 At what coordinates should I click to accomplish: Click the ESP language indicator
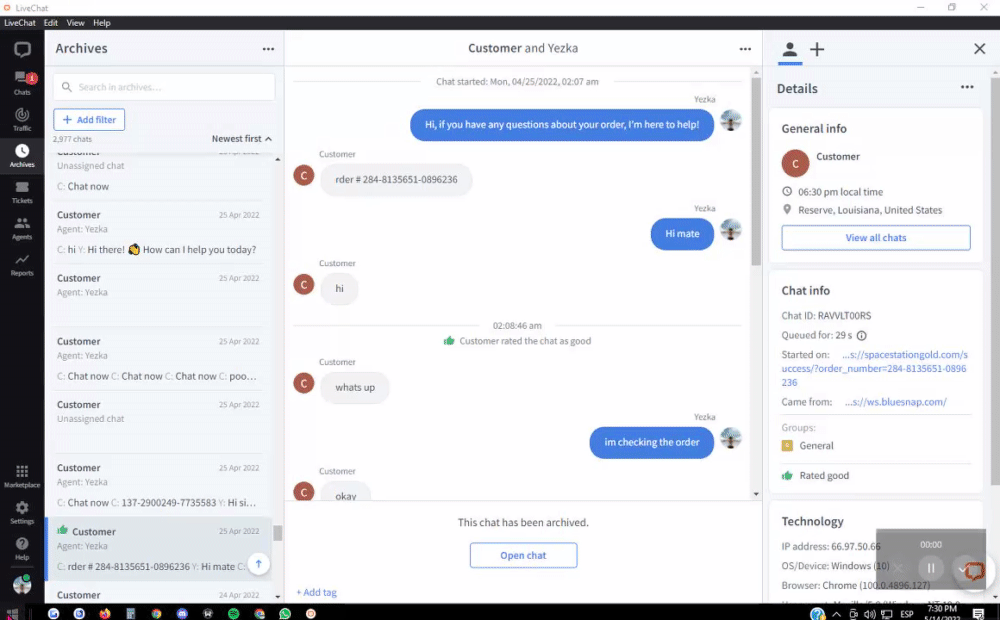[x=906, y=614]
